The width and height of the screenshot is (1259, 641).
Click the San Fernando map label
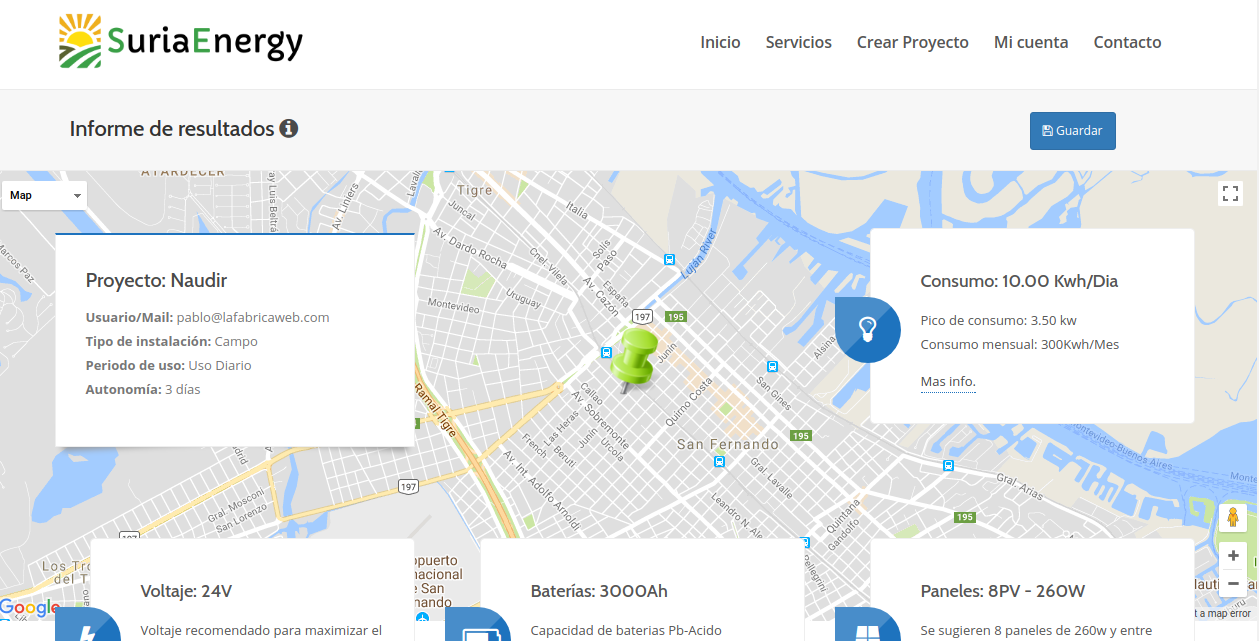click(x=728, y=444)
